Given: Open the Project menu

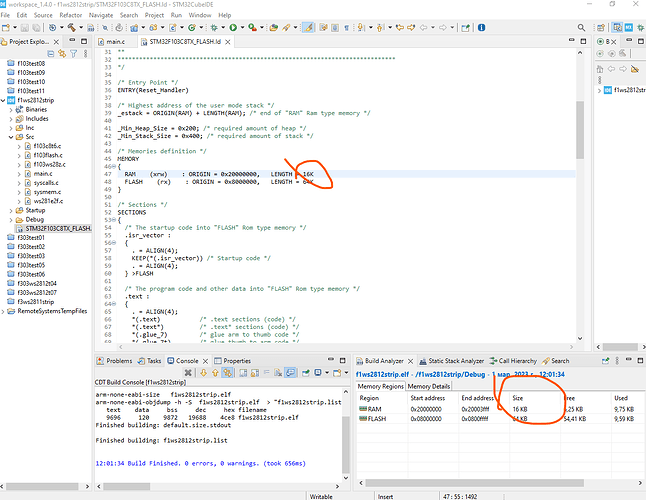Looking at the screenshot, I should [x=154, y=15].
